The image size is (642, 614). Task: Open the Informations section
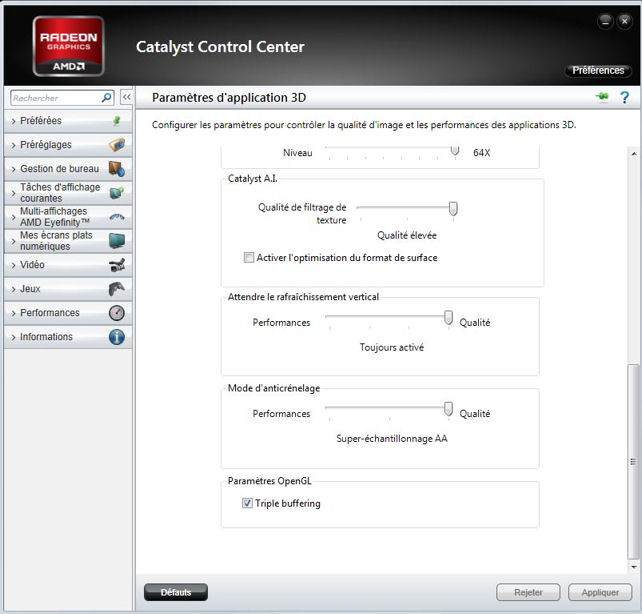pos(68,337)
